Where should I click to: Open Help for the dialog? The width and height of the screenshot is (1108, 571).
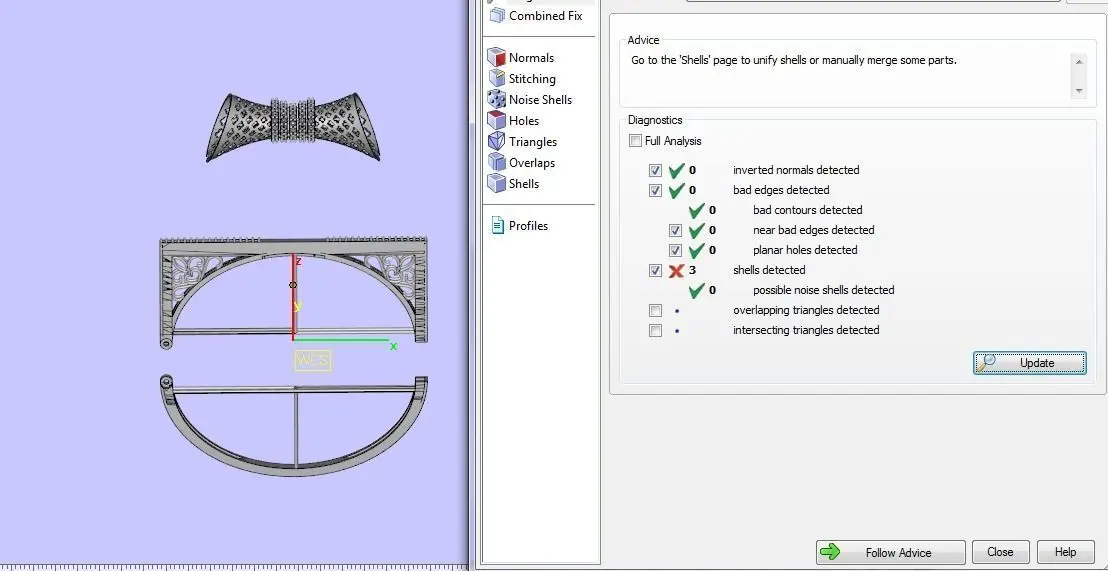[1065, 552]
